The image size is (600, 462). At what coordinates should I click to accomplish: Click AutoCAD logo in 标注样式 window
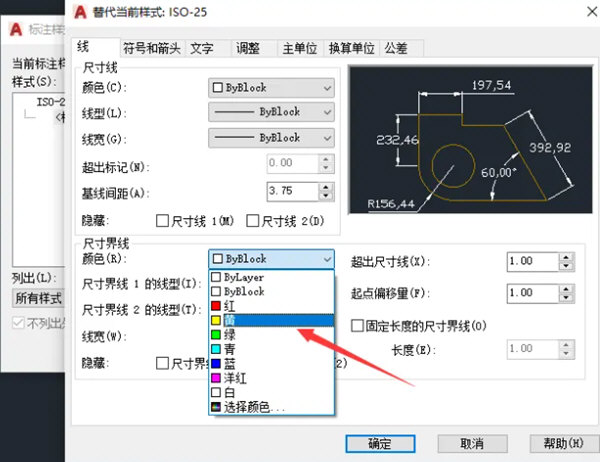16,29
